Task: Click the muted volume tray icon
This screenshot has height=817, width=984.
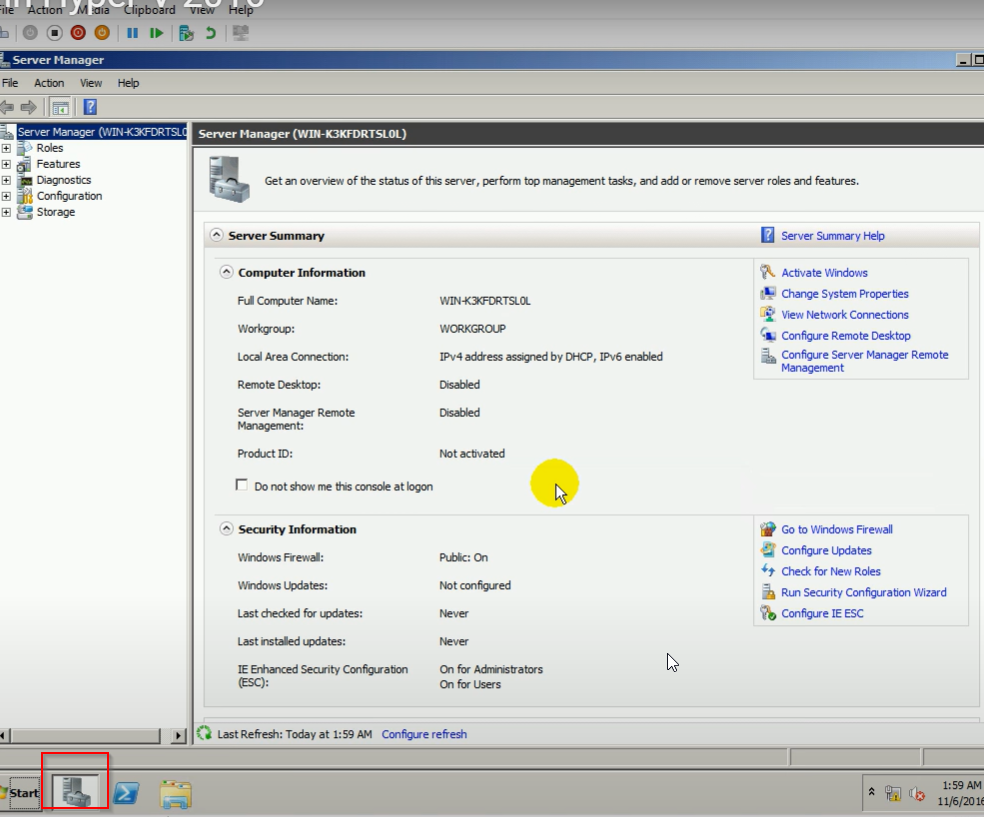Action: tap(917, 794)
